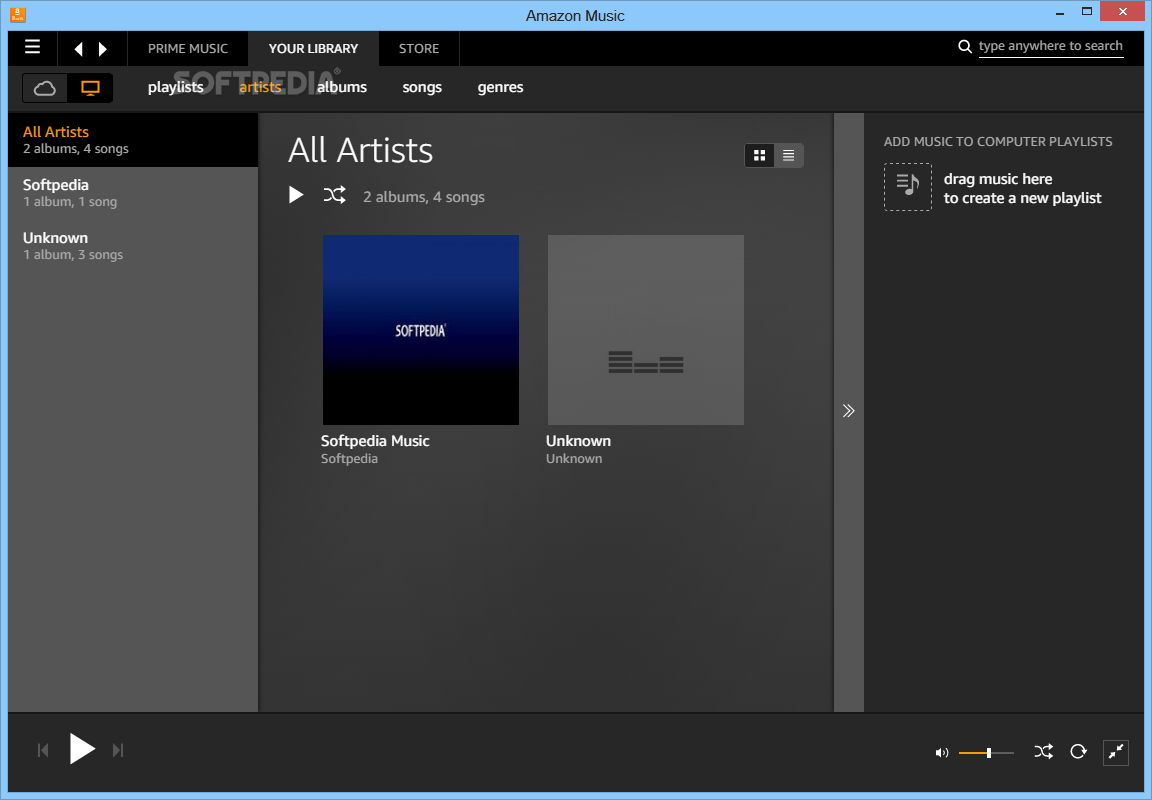The image size is (1152, 800).
Task: Select the grid view layout
Action: (760, 155)
